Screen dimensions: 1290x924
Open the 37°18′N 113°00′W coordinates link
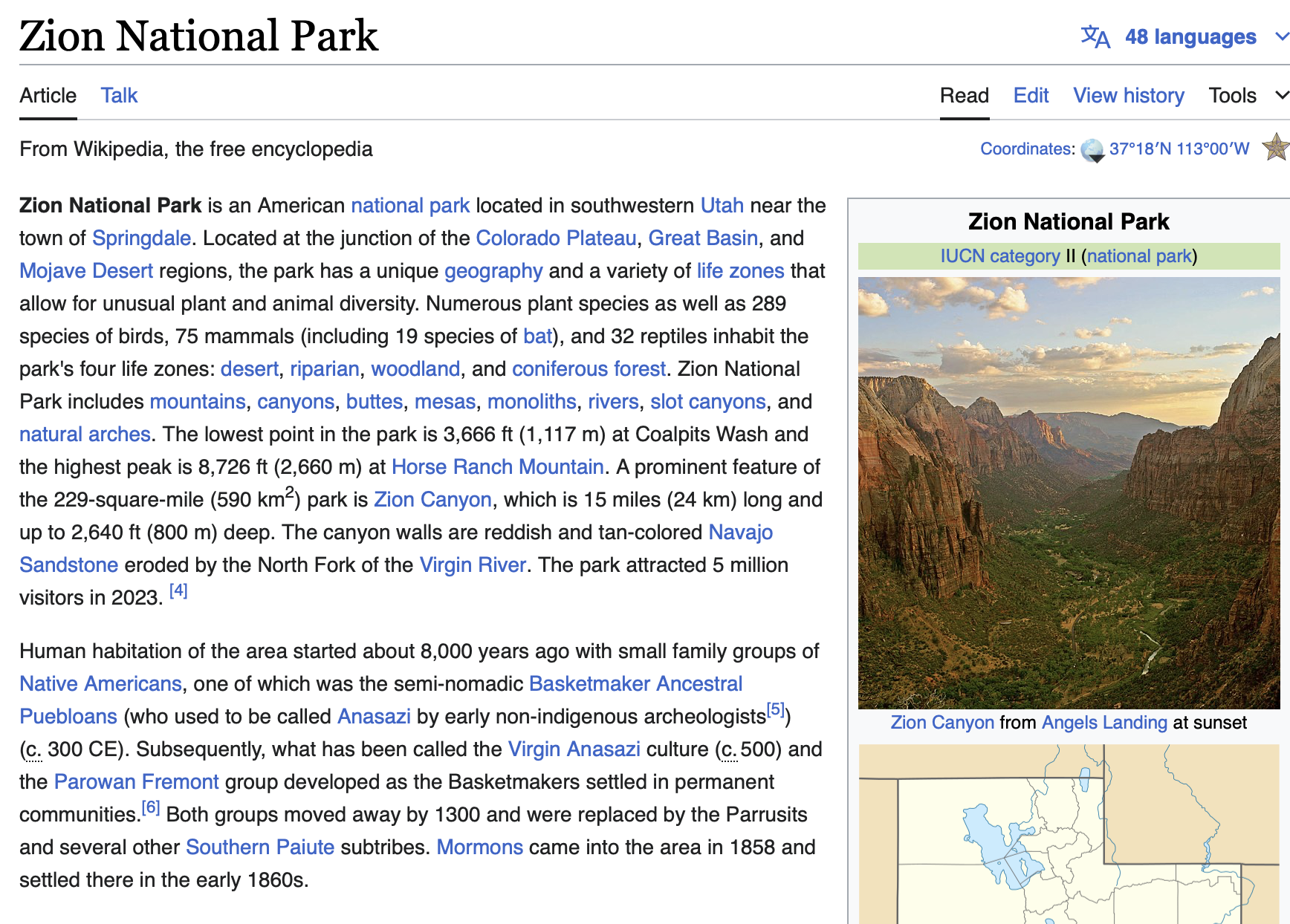pos(1179,149)
